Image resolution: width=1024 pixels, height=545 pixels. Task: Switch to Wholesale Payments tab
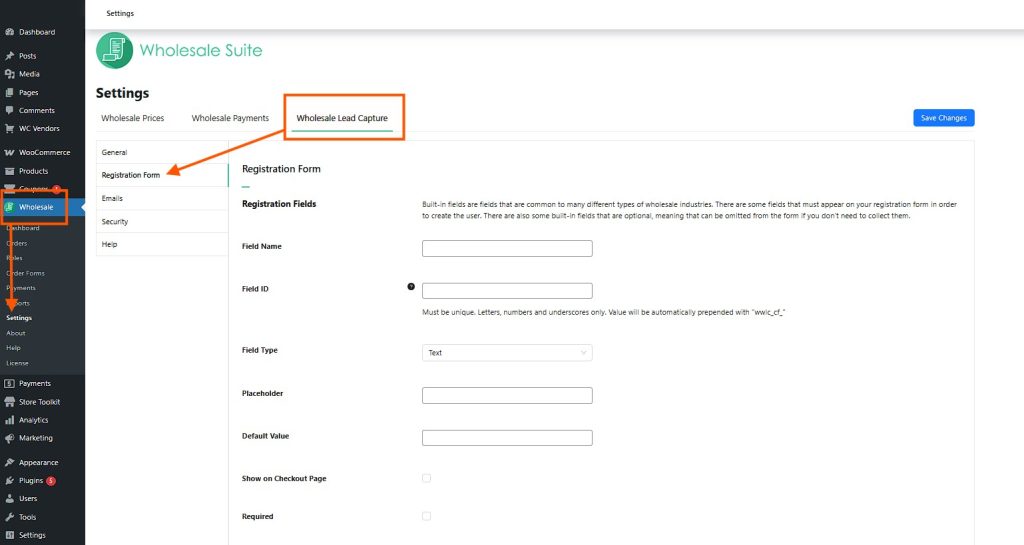tap(230, 118)
